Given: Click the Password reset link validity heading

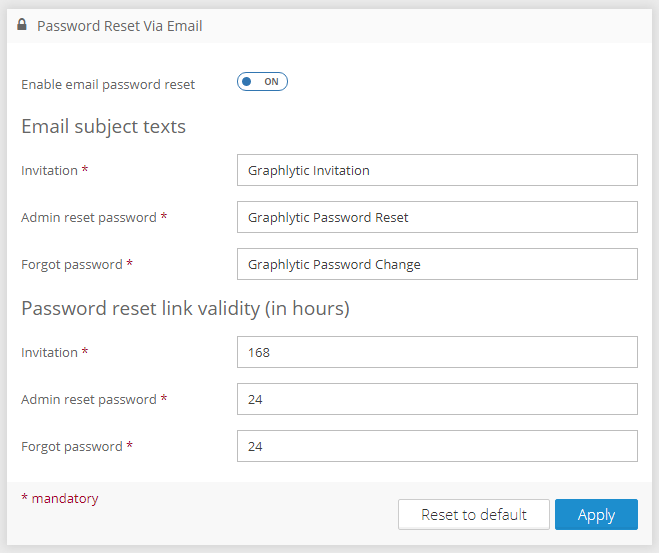Looking at the screenshot, I should coord(185,309).
